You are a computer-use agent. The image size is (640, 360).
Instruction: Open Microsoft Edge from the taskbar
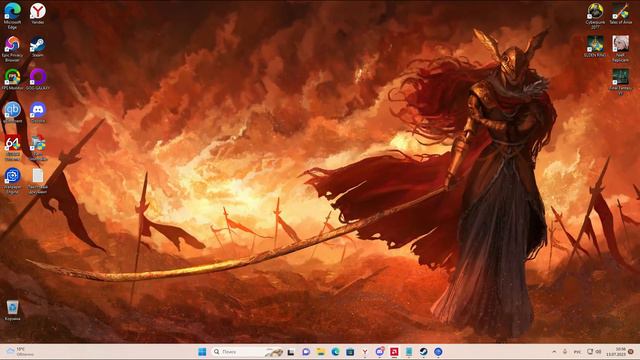click(335, 352)
